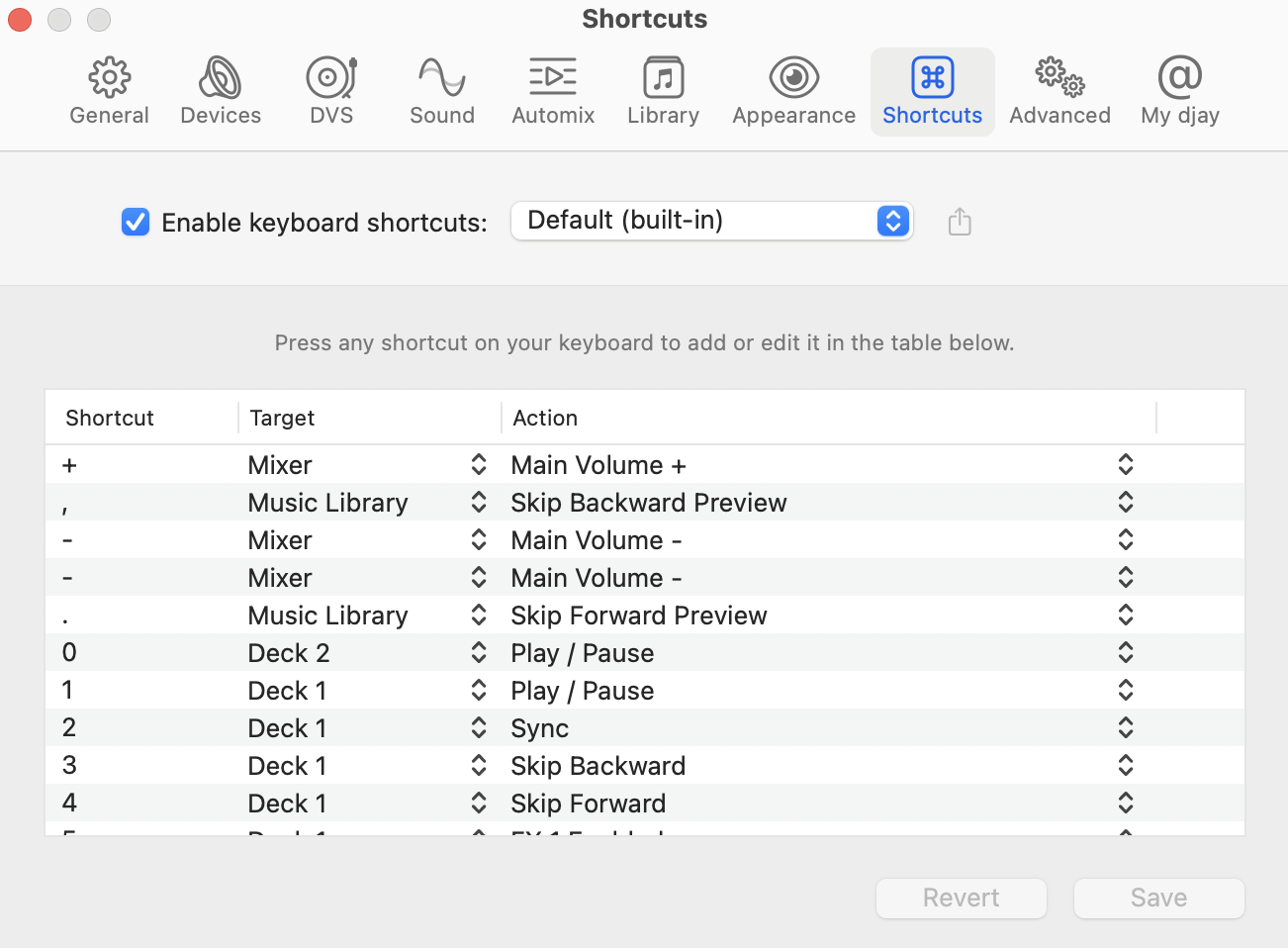1288x948 pixels.
Task: Open the General preferences icon
Action: click(109, 89)
